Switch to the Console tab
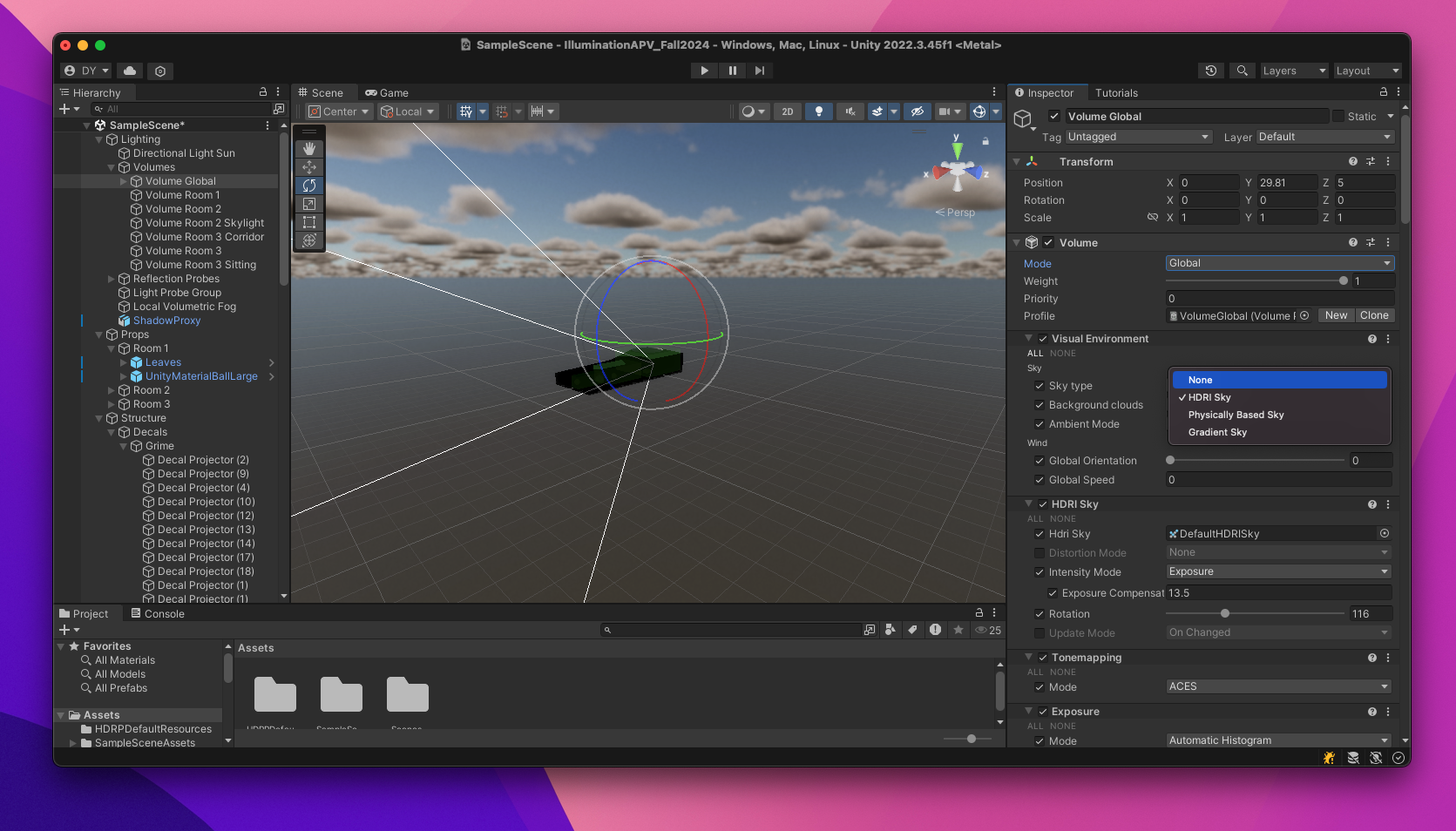The image size is (1456, 831). [158, 613]
